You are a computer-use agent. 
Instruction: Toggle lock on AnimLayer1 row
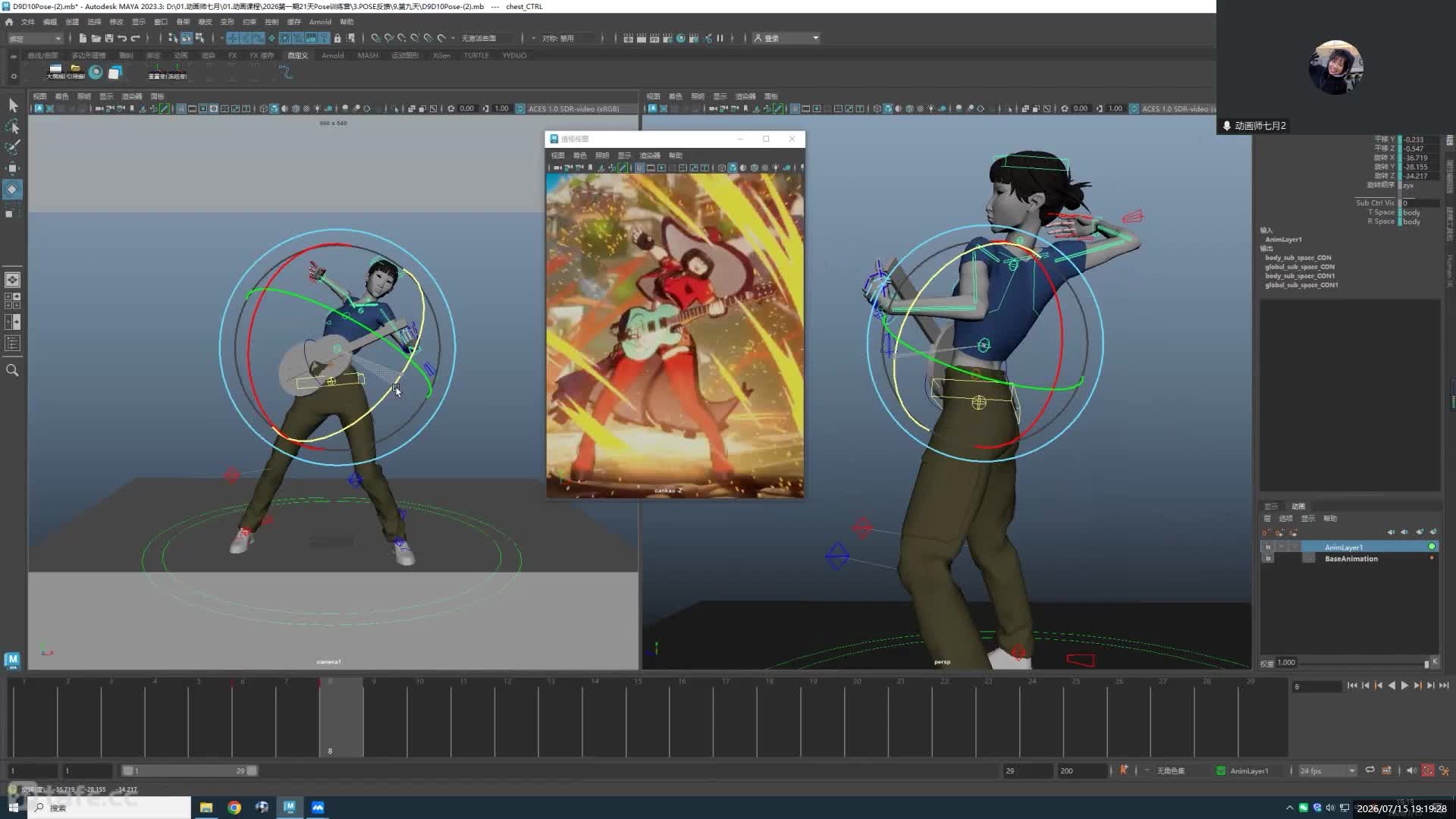tap(1268, 547)
